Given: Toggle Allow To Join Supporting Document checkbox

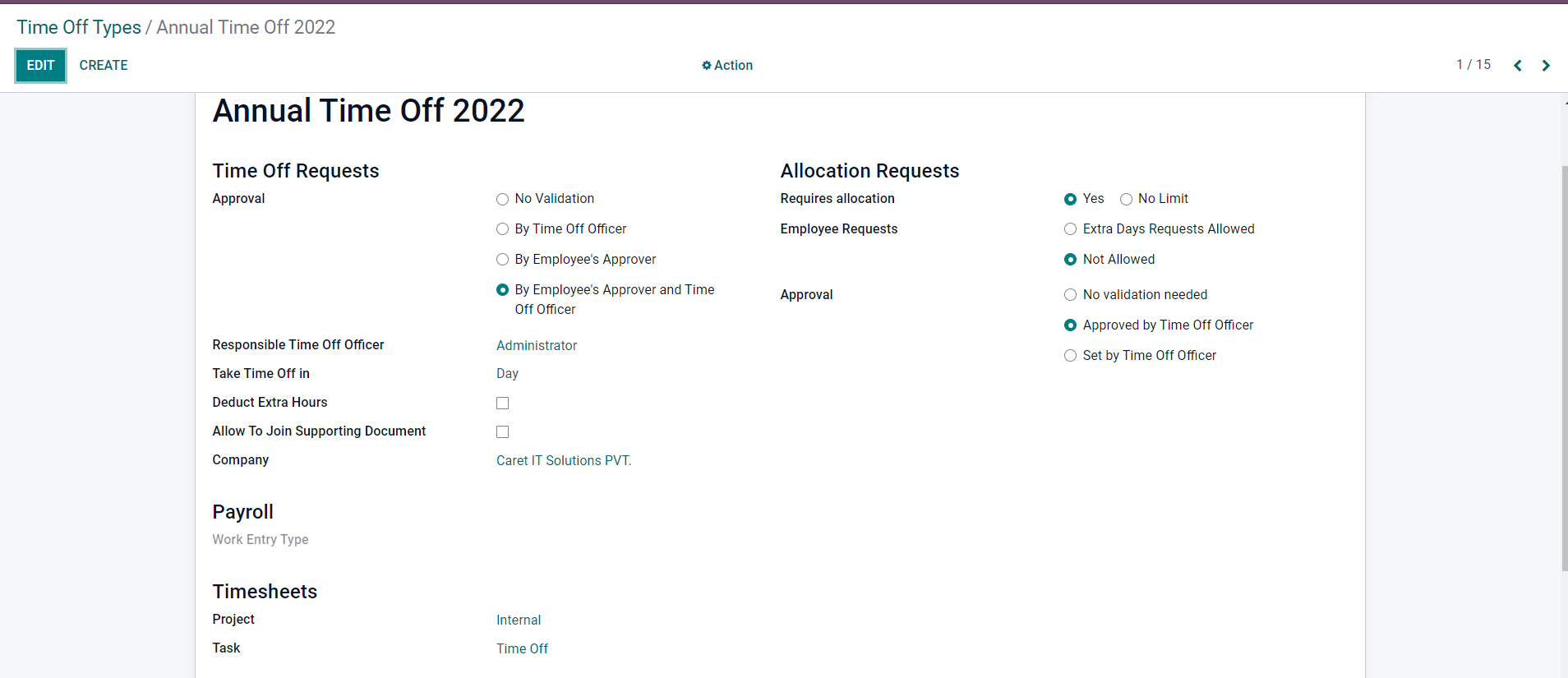Looking at the screenshot, I should (x=503, y=432).
